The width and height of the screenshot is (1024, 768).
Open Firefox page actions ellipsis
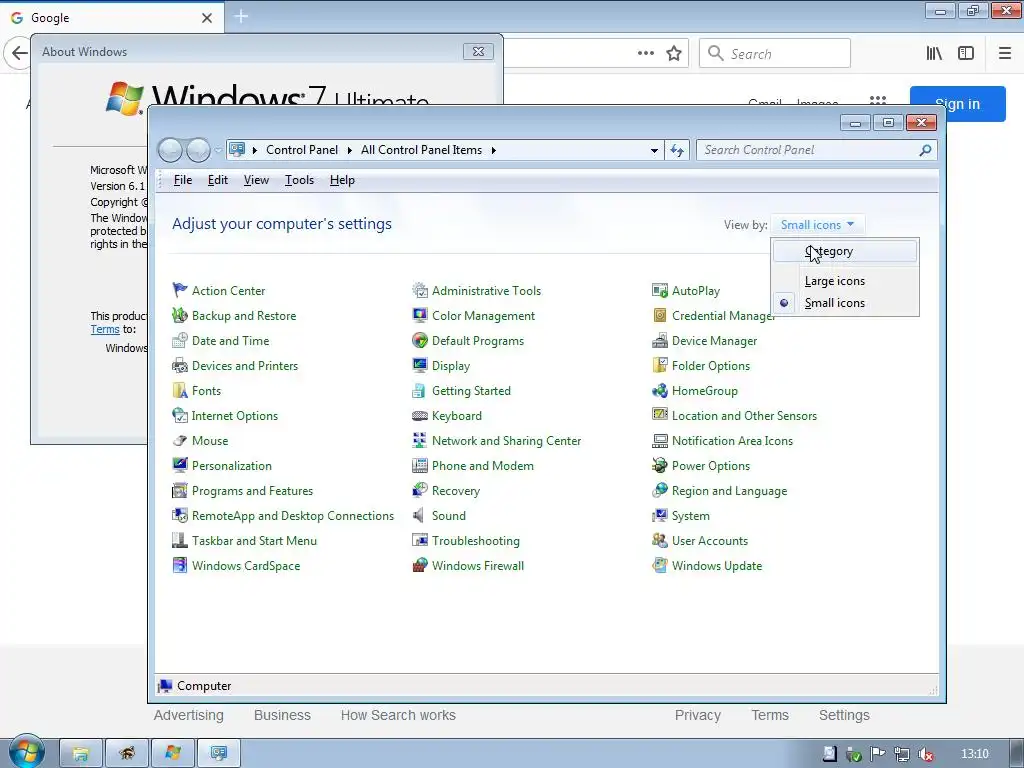tap(646, 54)
